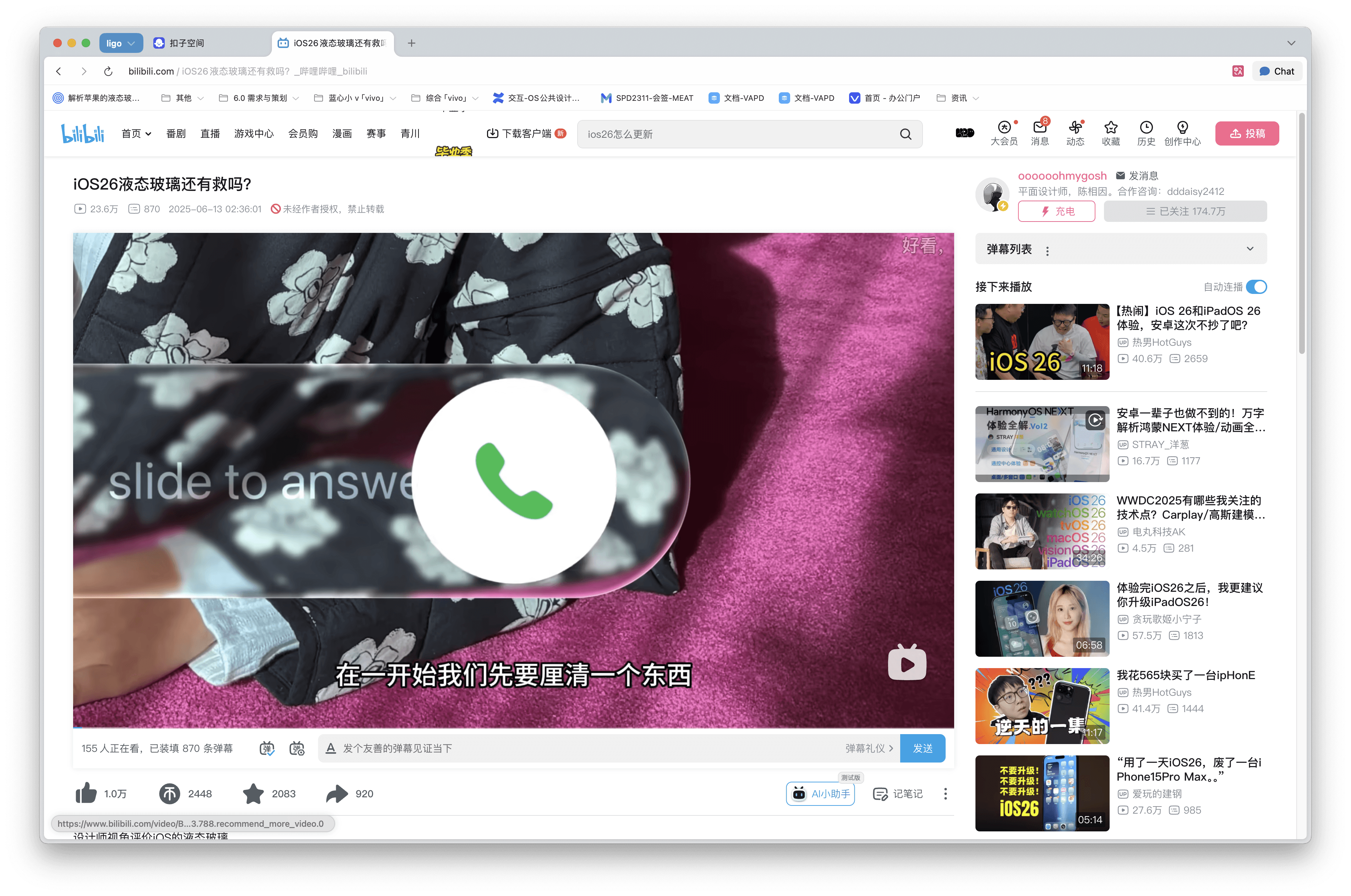Toggle danmaku display switch icon
1351x896 pixels.
click(x=267, y=749)
